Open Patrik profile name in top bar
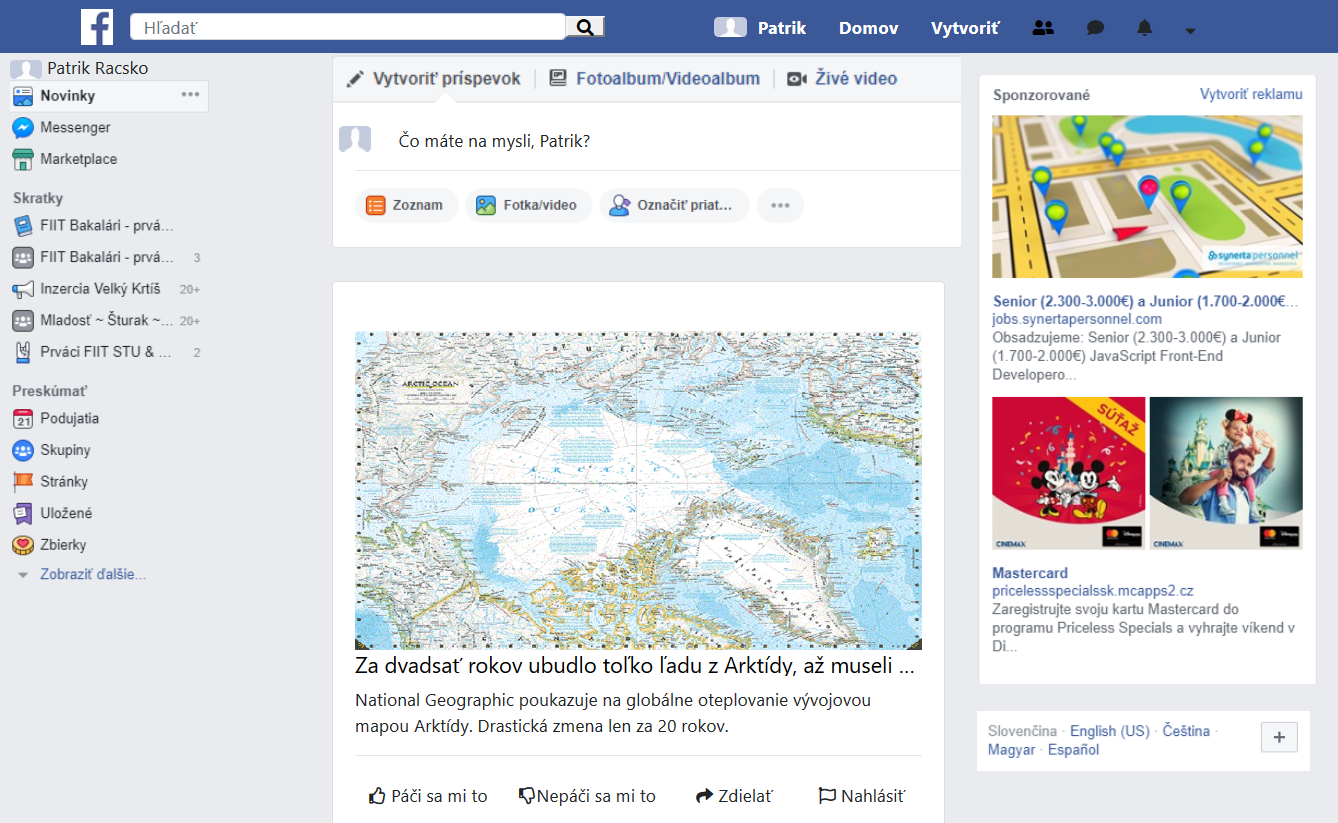The height and width of the screenshot is (823, 1338). point(782,28)
